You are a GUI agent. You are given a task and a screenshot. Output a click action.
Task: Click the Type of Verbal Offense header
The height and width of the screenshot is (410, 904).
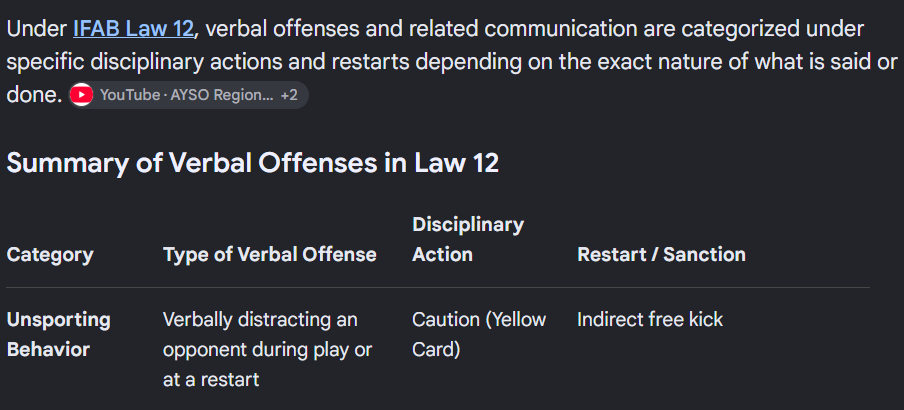pos(270,254)
